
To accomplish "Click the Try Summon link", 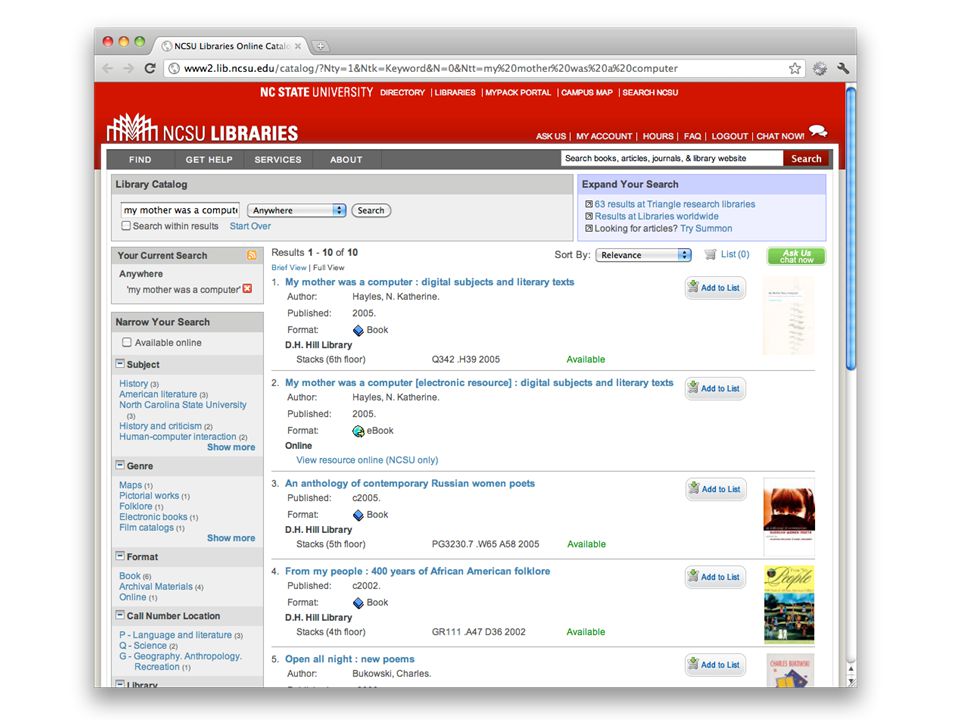I will coord(706,228).
